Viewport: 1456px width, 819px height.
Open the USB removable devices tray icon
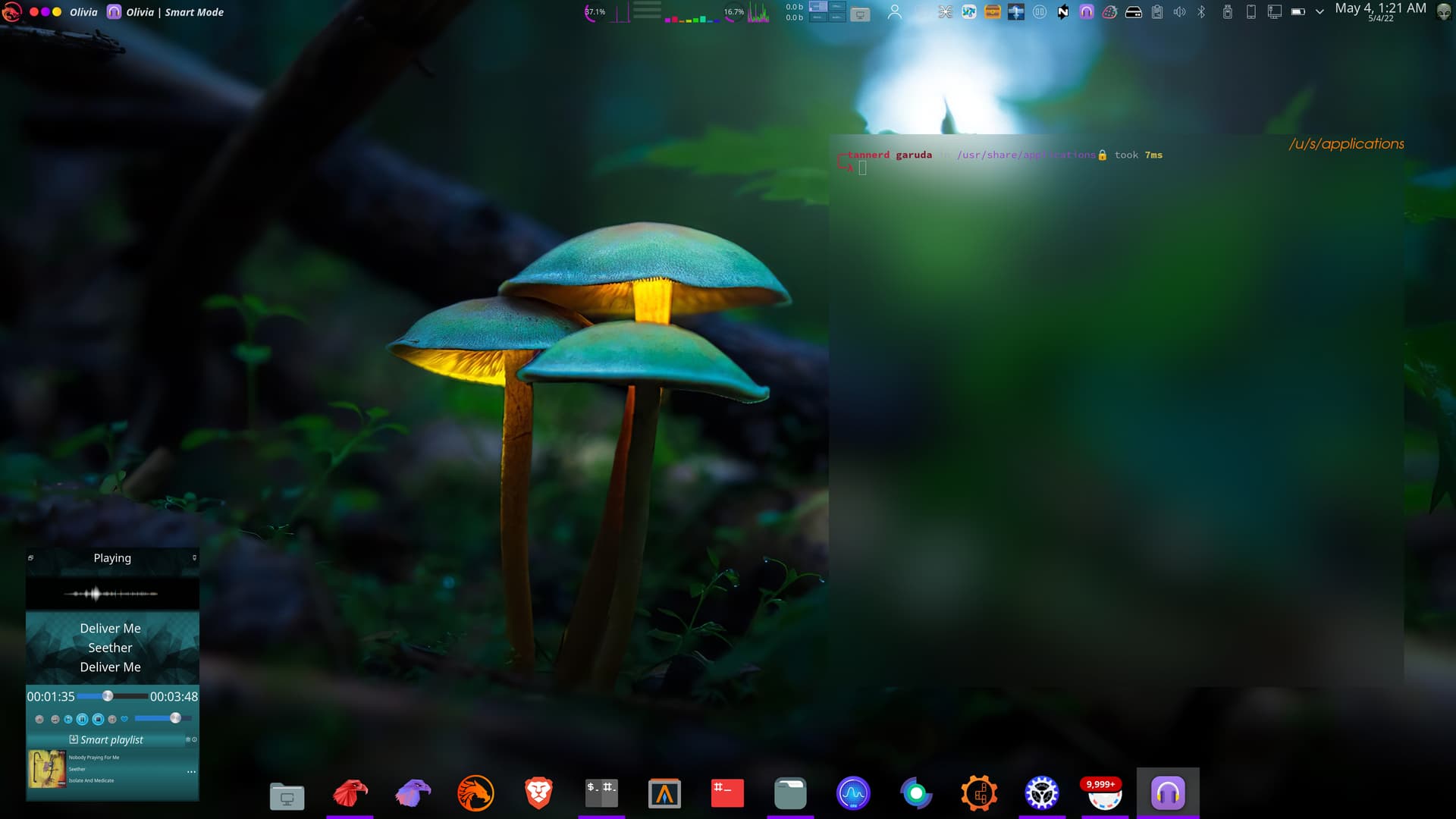point(1228,12)
